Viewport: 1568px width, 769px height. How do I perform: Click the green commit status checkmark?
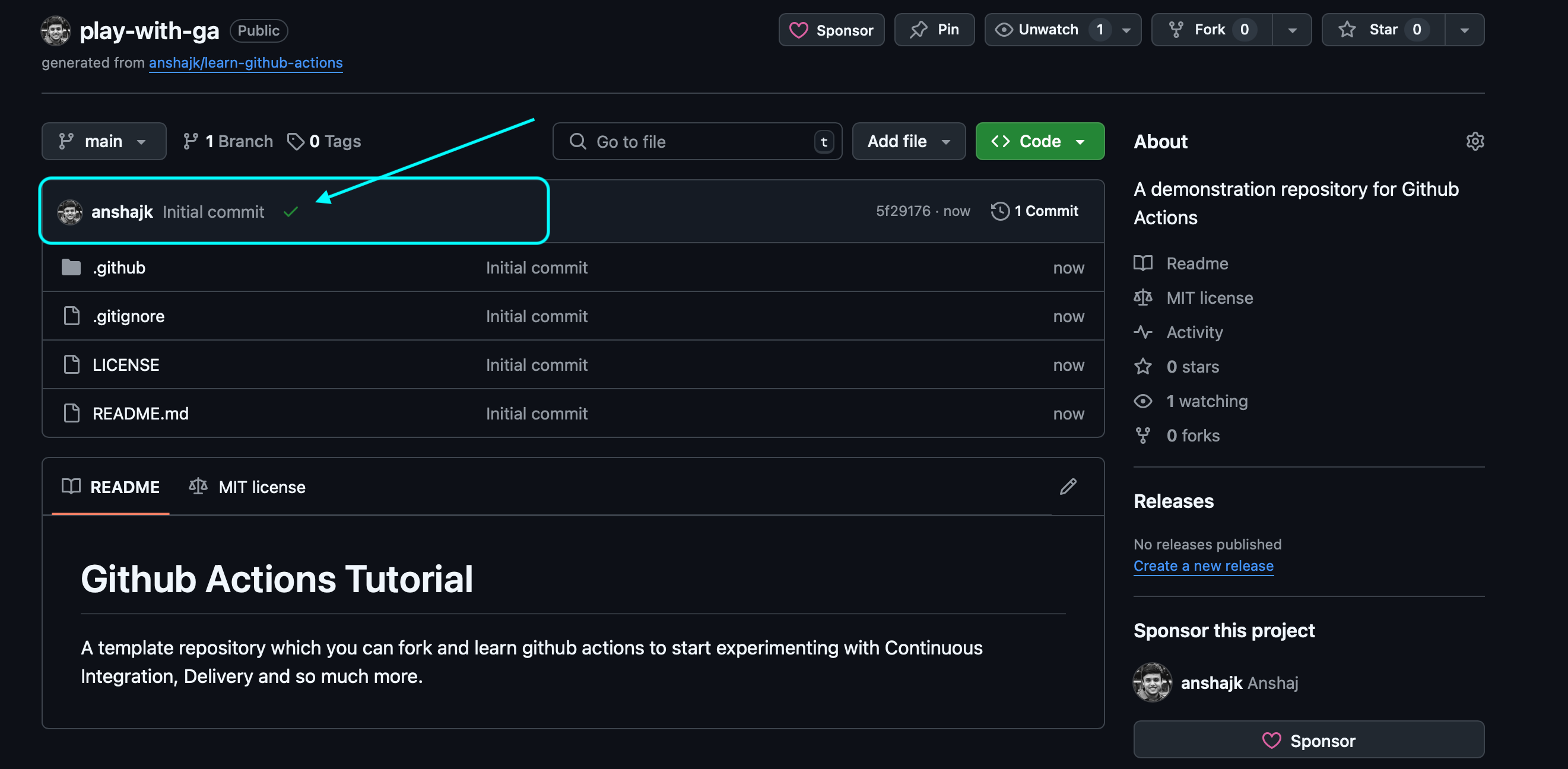point(291,212)
